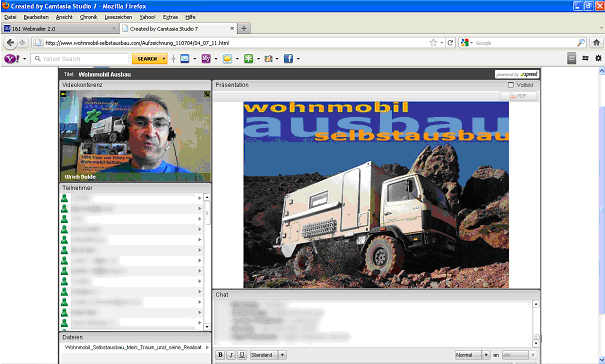Click the Bold formatting button in chat
The image size is (605, 364).
[x=220, y=355]
